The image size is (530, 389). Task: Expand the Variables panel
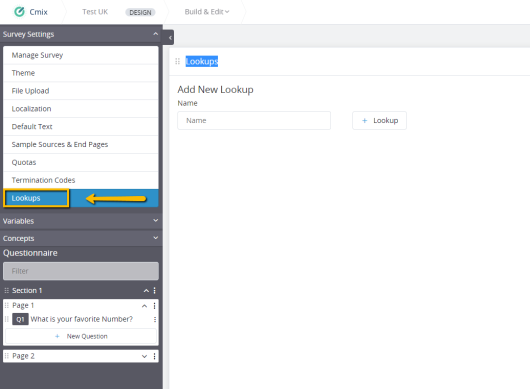pos(155,221)
